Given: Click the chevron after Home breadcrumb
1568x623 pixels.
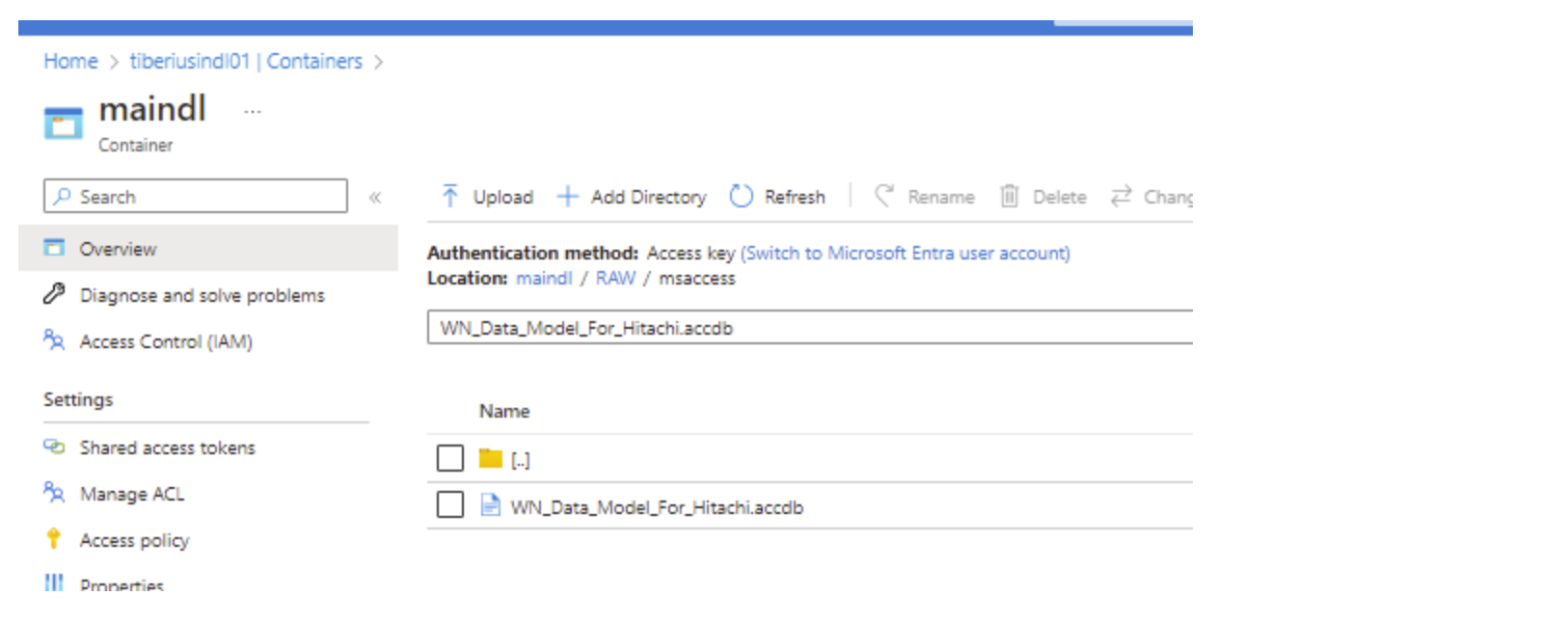Looking at the screenshot, I should 114,63.
